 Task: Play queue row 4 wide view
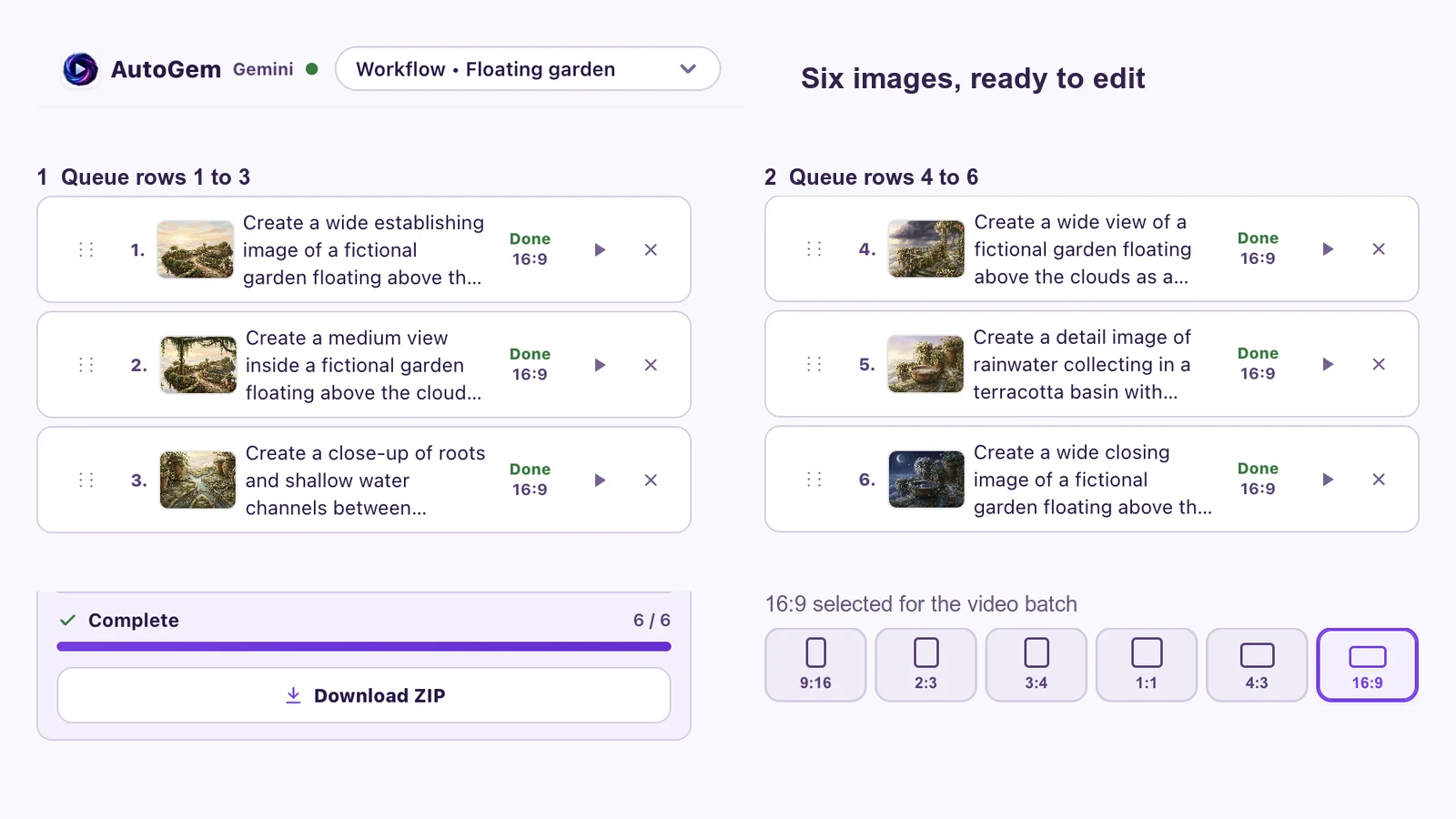click(1328, 248)
